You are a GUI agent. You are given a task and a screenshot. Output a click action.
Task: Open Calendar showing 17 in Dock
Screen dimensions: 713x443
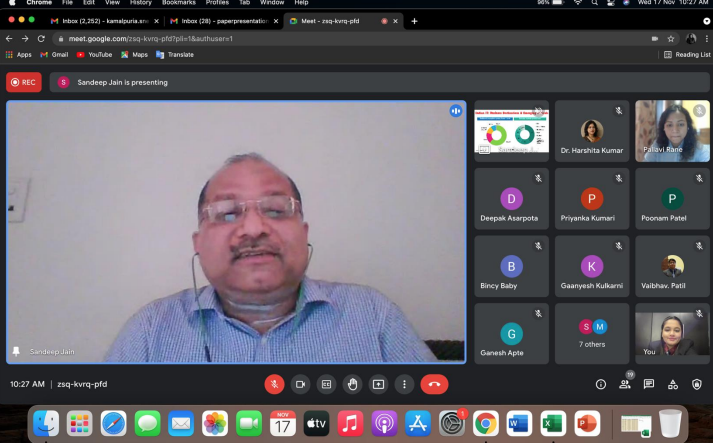coord(282,423)
